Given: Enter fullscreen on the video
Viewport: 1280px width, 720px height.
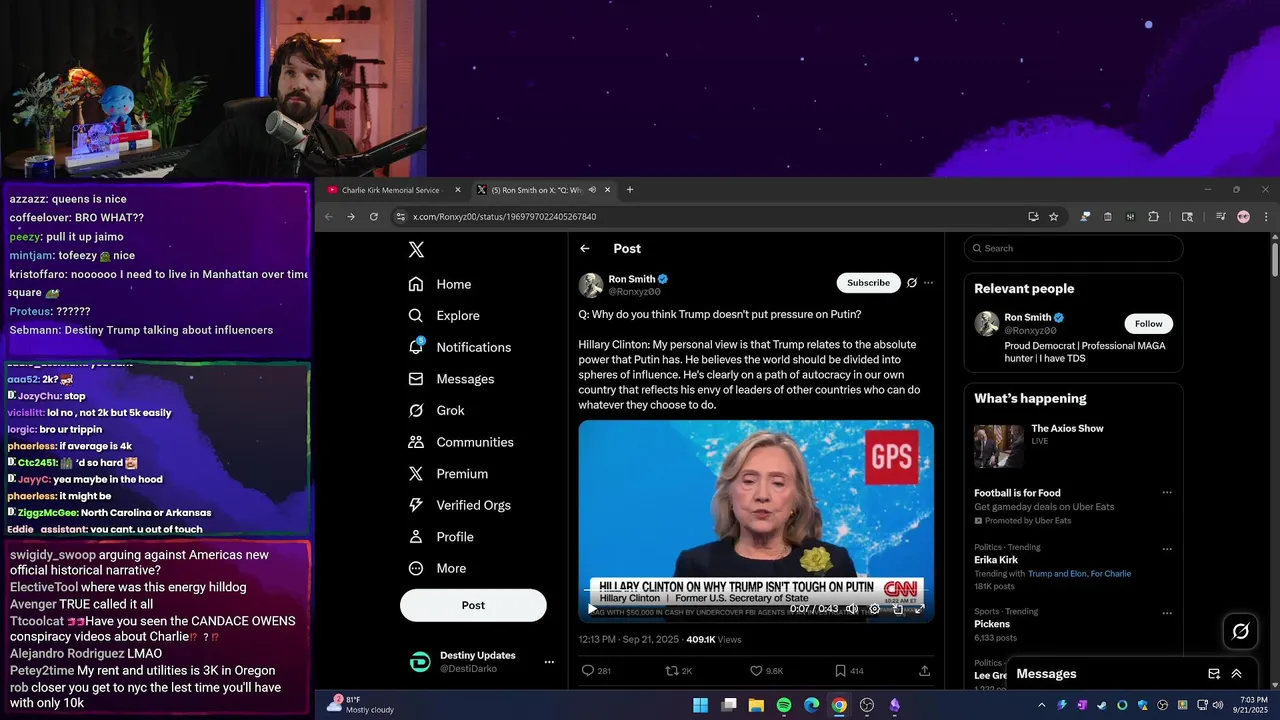Looking at the screenshot, I should pyautogui.click(x=919, y=609).
